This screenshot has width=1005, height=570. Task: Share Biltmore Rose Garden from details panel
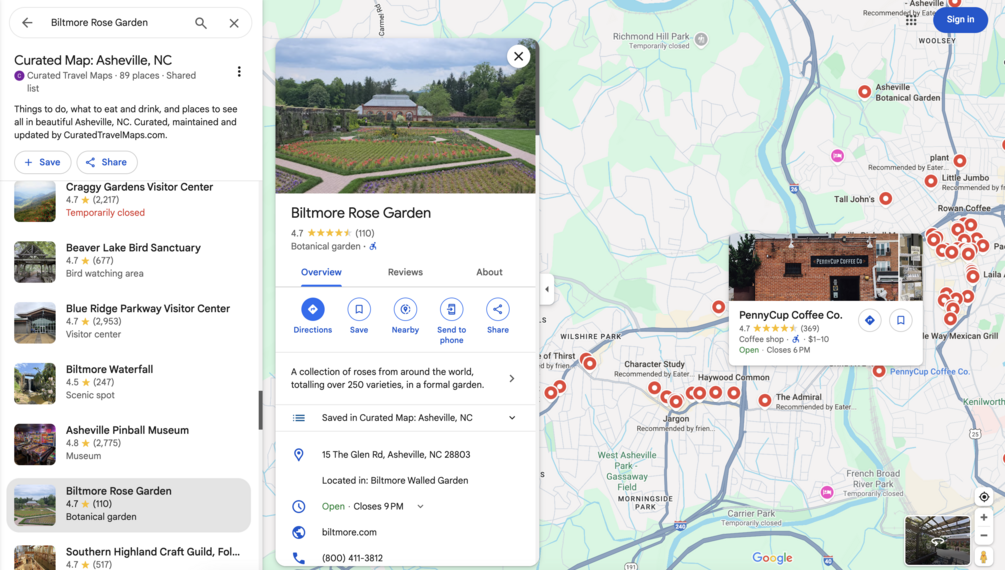(498, 316)
